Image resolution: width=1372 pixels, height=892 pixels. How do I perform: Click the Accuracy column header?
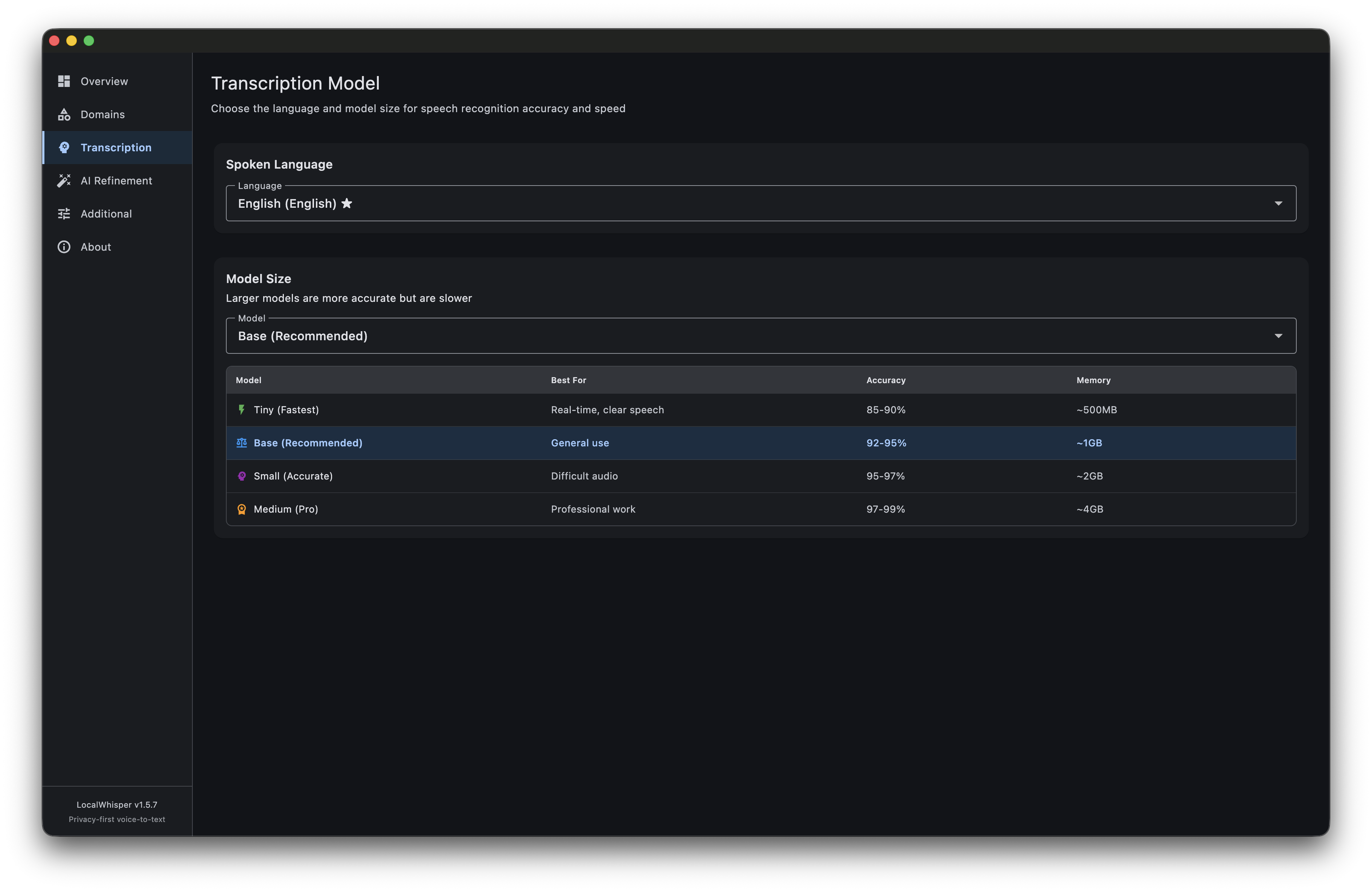click(886, 380)
